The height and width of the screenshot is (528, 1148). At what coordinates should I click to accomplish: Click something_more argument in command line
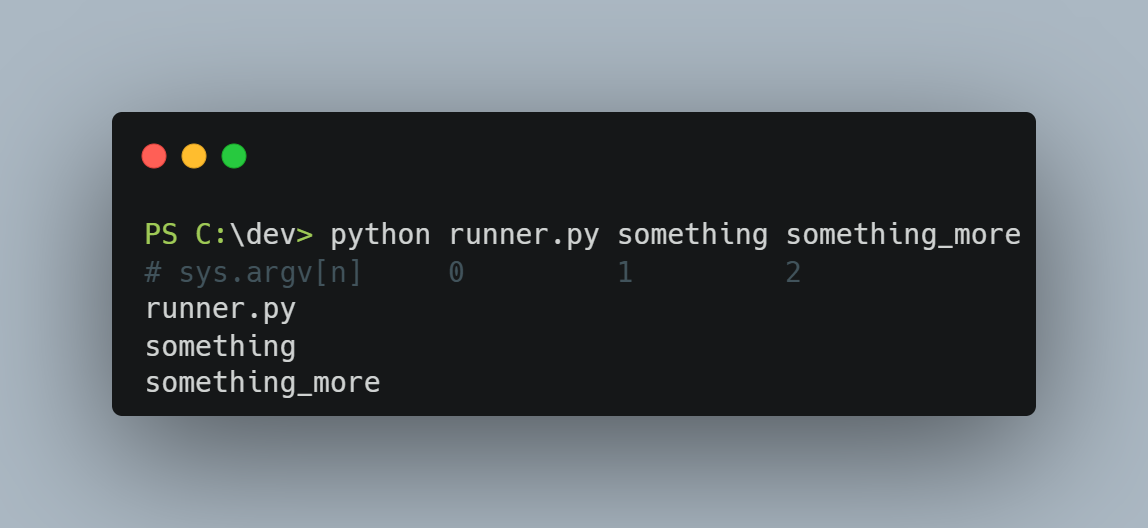[x=903, y=236]
